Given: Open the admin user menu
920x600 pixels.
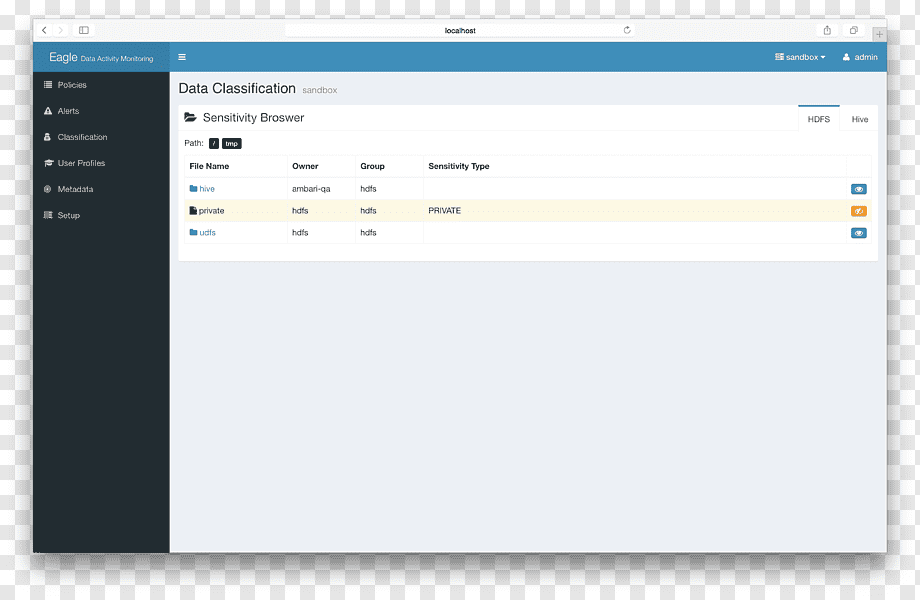Looking at the screenshot, I should tap(860, 57).
